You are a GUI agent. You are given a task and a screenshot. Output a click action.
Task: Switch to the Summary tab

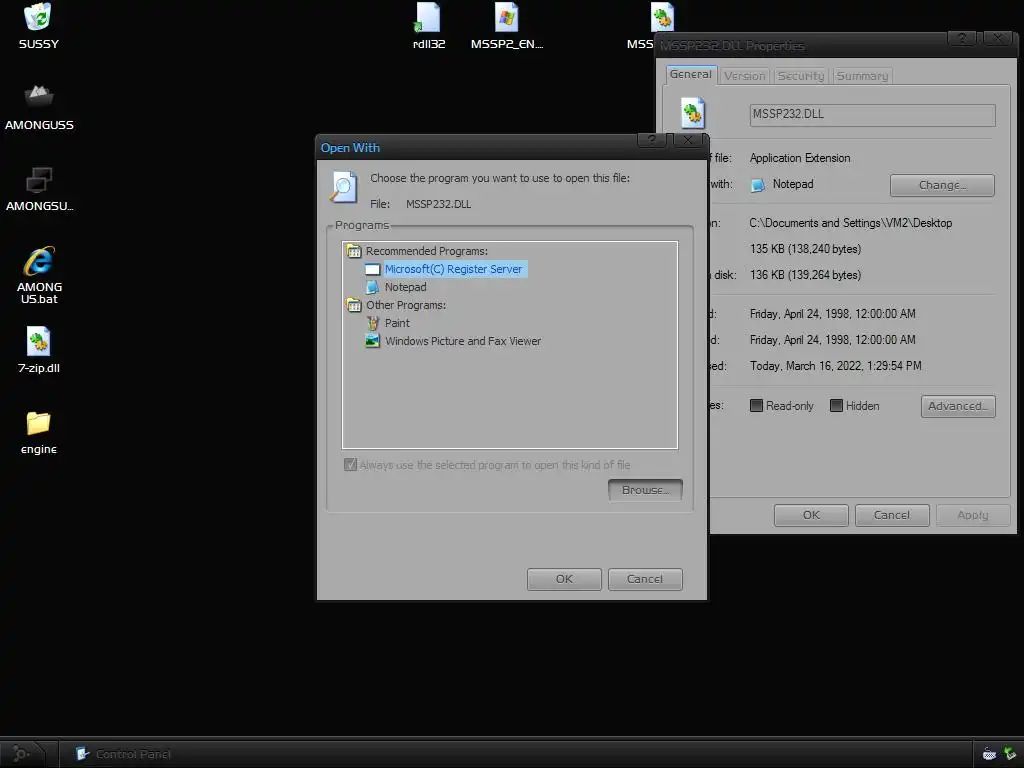[x=862, y=76]
